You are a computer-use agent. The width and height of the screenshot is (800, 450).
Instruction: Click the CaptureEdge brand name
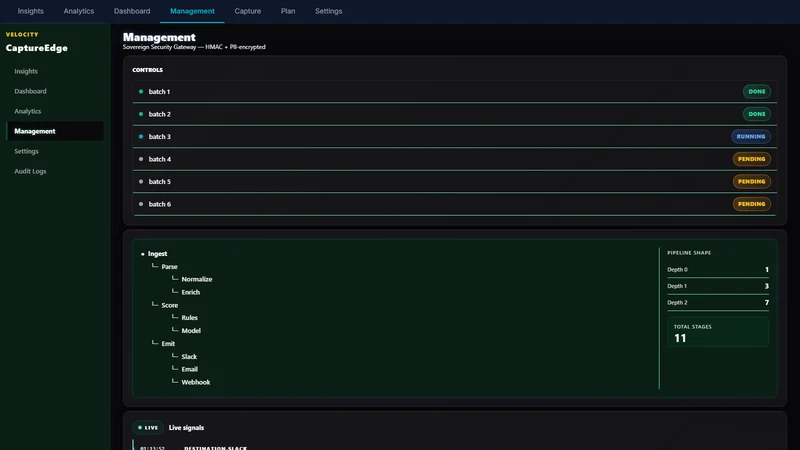37,48
